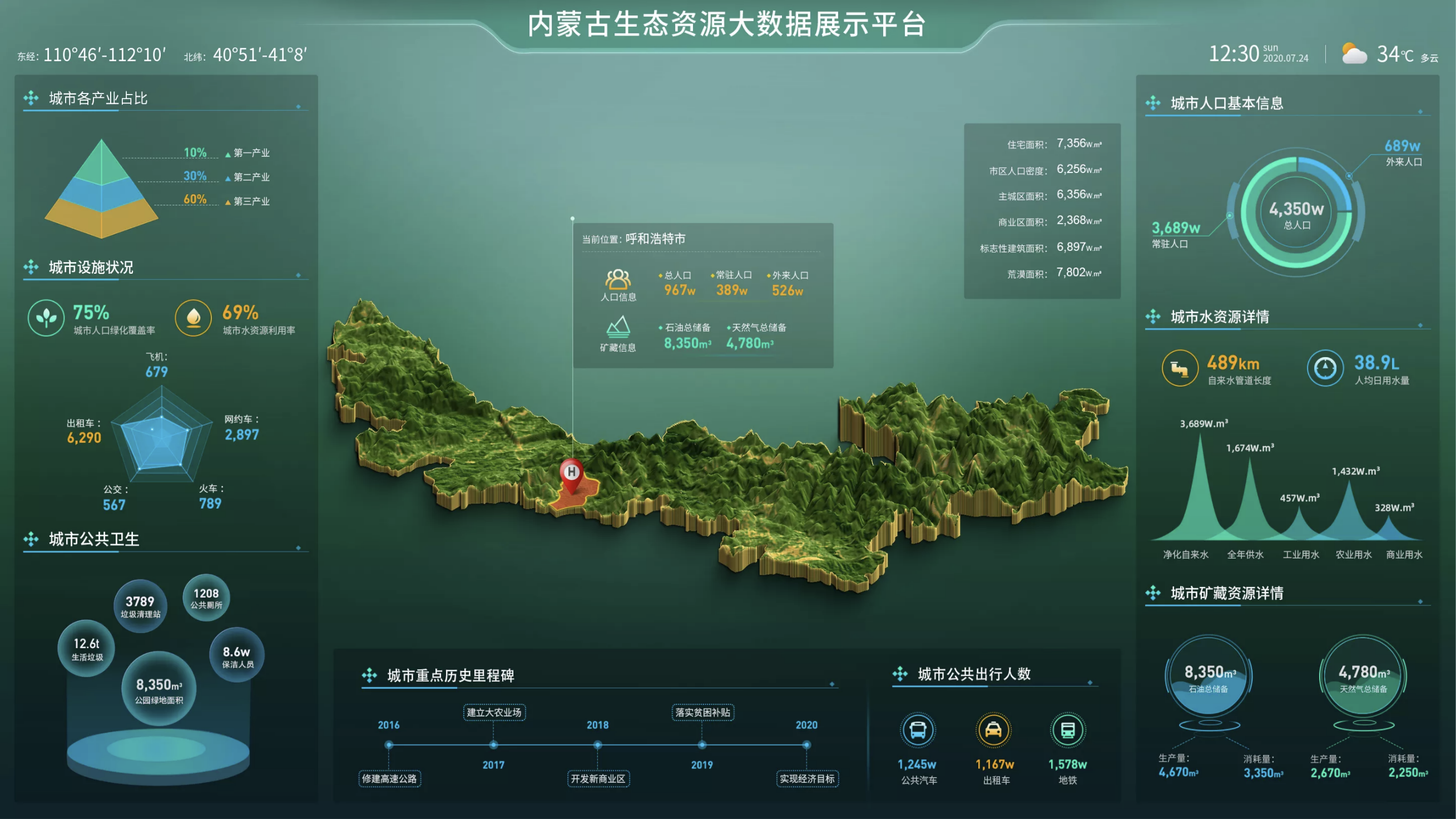
Task: Click the tap water pipeline faucet icon
Action: tap(1180, 368)
